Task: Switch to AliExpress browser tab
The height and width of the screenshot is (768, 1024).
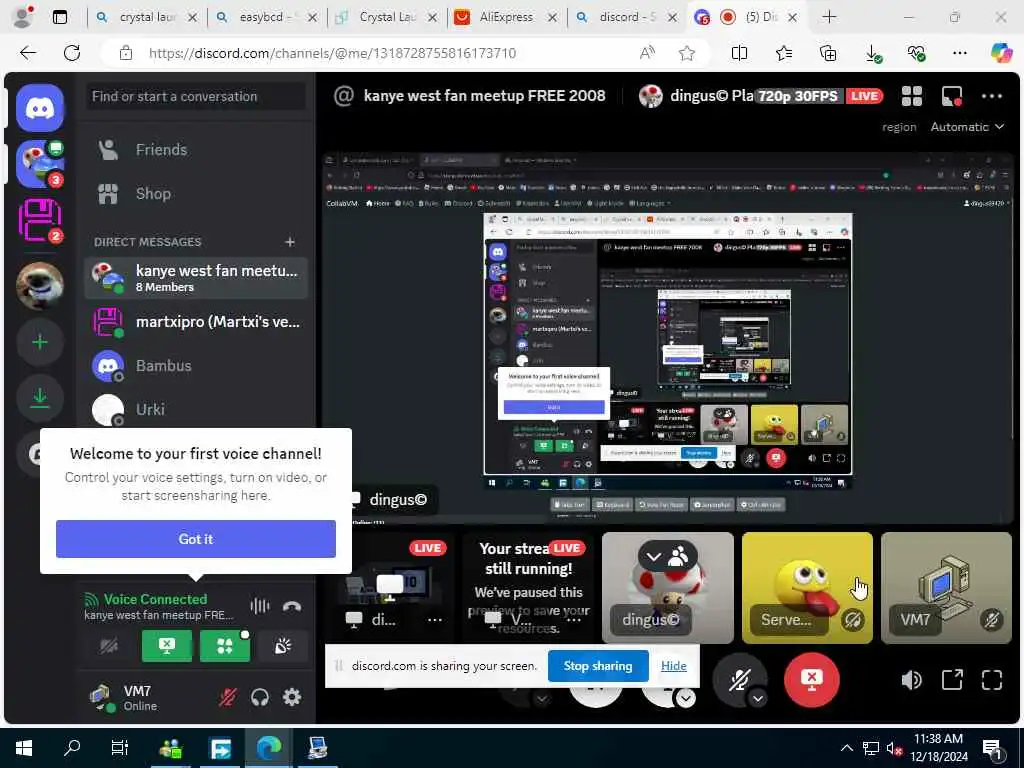Action: 507,17
